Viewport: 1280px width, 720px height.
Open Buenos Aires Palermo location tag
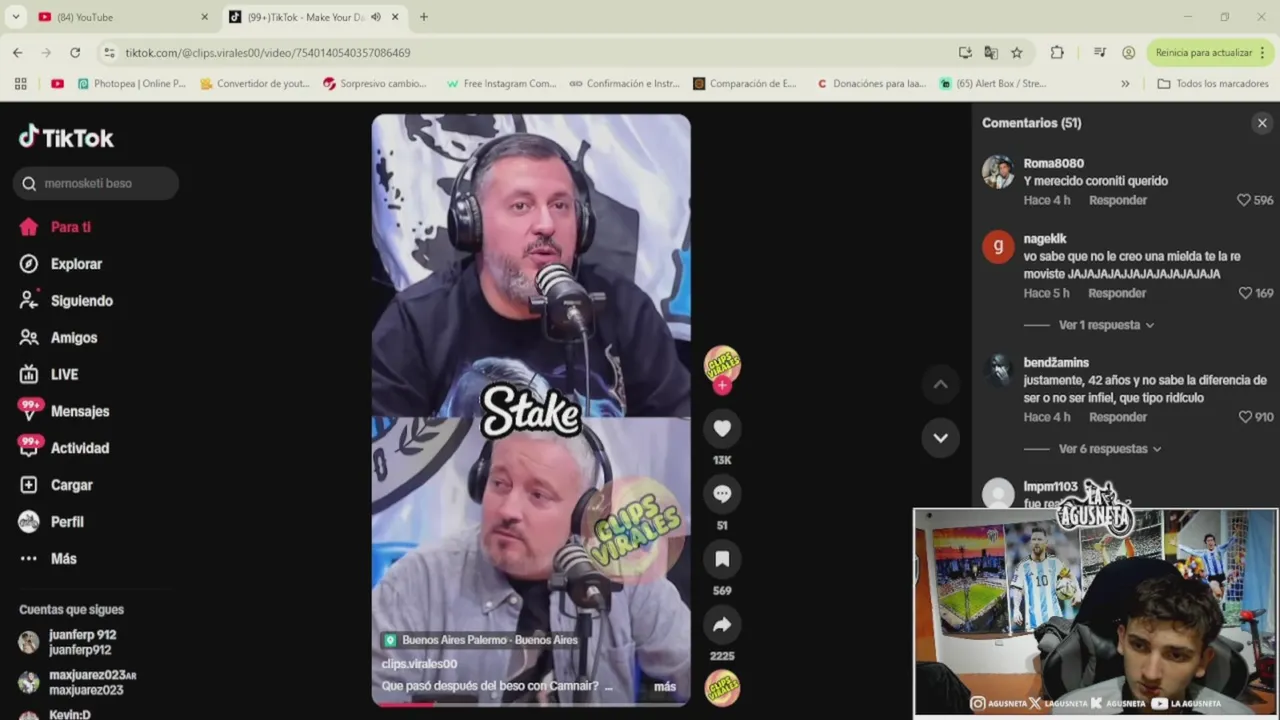(x=480, y=640)
